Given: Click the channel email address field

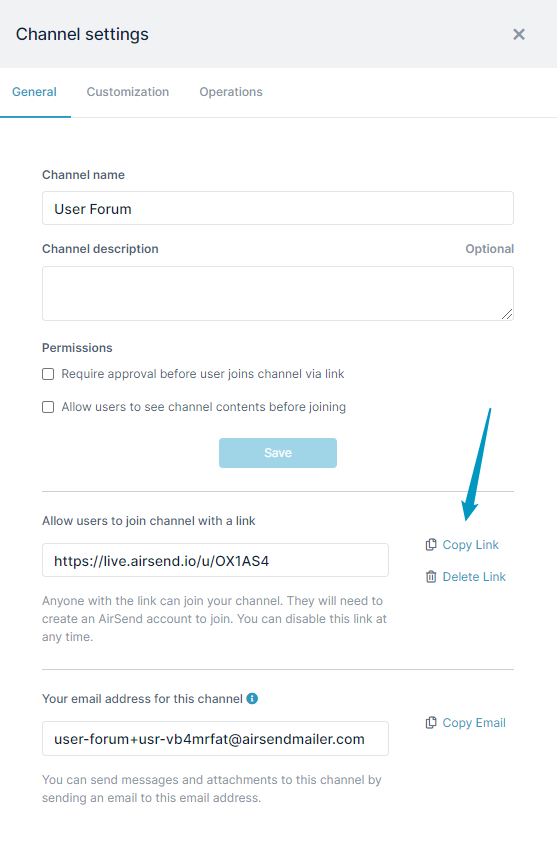Looking at the screenshot, I should point(215,738).
